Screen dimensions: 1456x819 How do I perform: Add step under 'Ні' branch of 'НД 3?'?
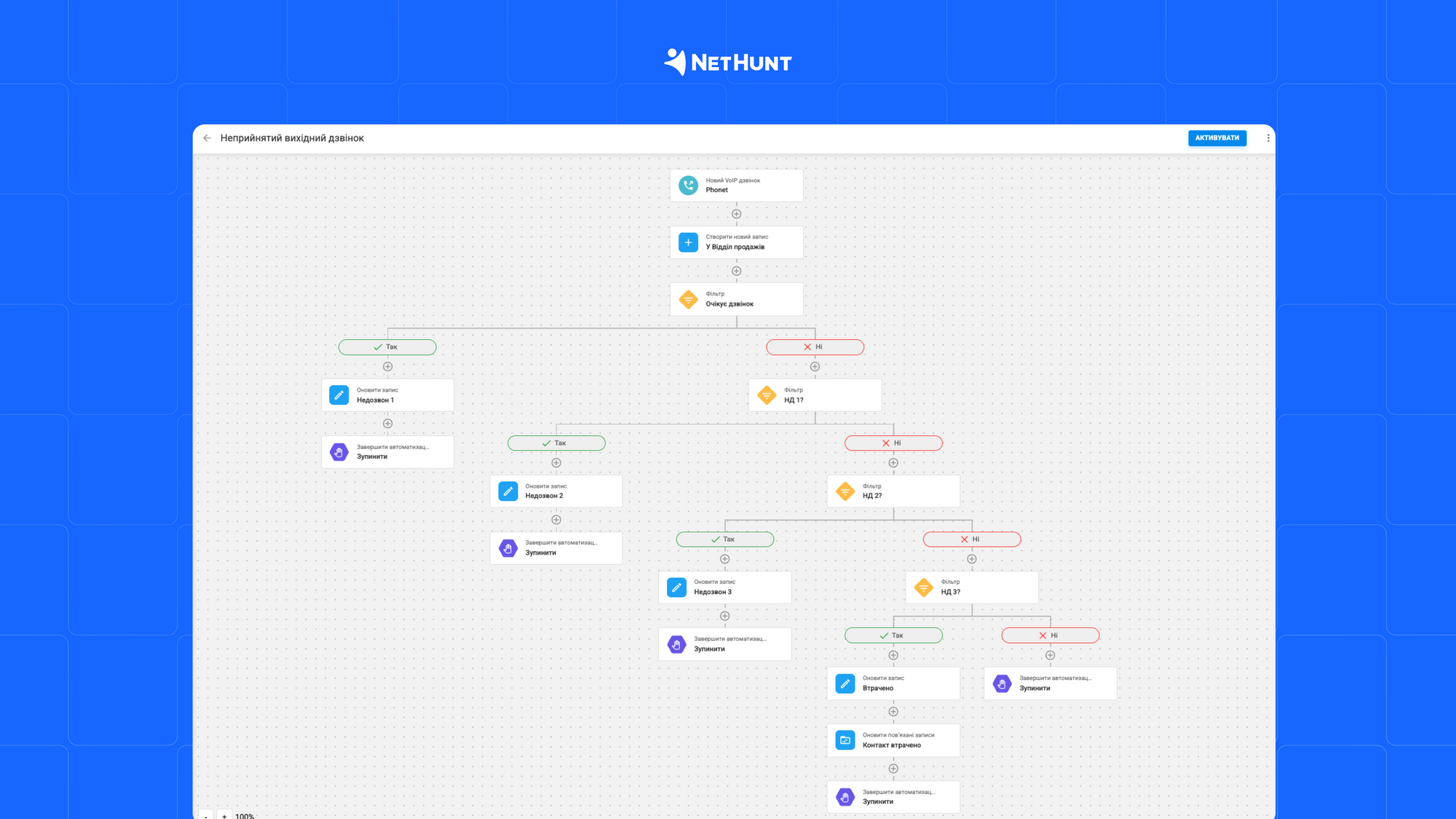(1051, 655)
